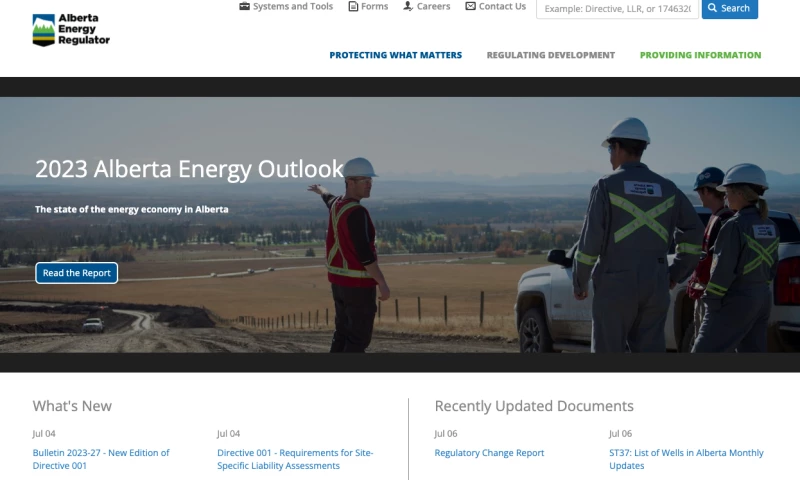Open Bulletin 2023-27 New Edition link
Screen dimensions: 800x480
coord(101,459)
